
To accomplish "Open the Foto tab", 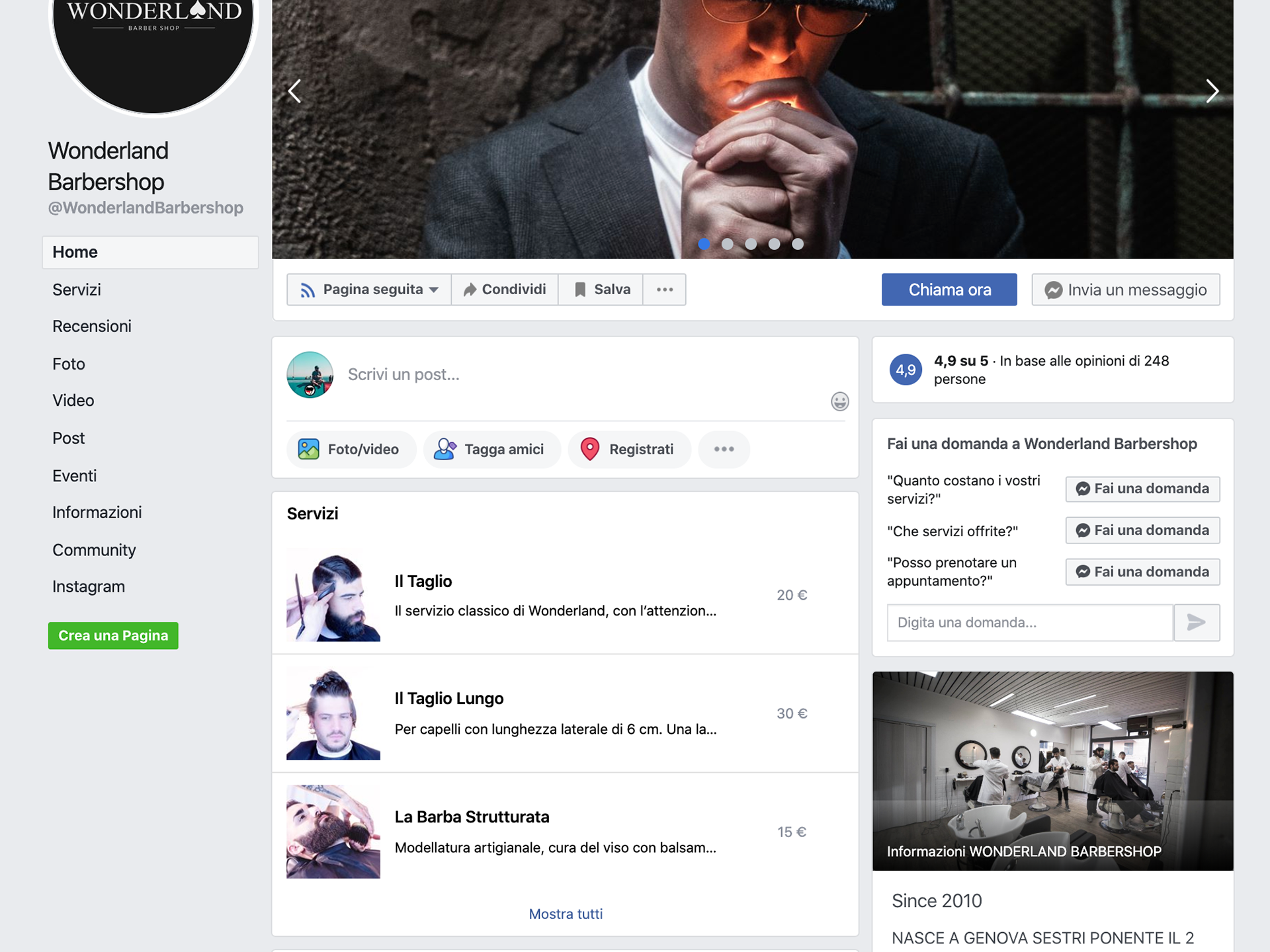I will click(69, 364).
